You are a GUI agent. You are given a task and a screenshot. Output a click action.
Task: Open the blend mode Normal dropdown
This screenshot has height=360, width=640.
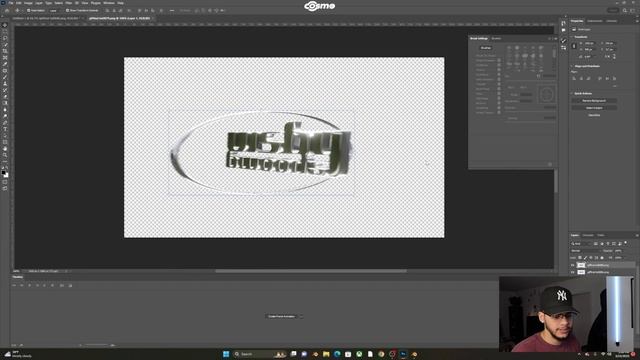[586, 251]
